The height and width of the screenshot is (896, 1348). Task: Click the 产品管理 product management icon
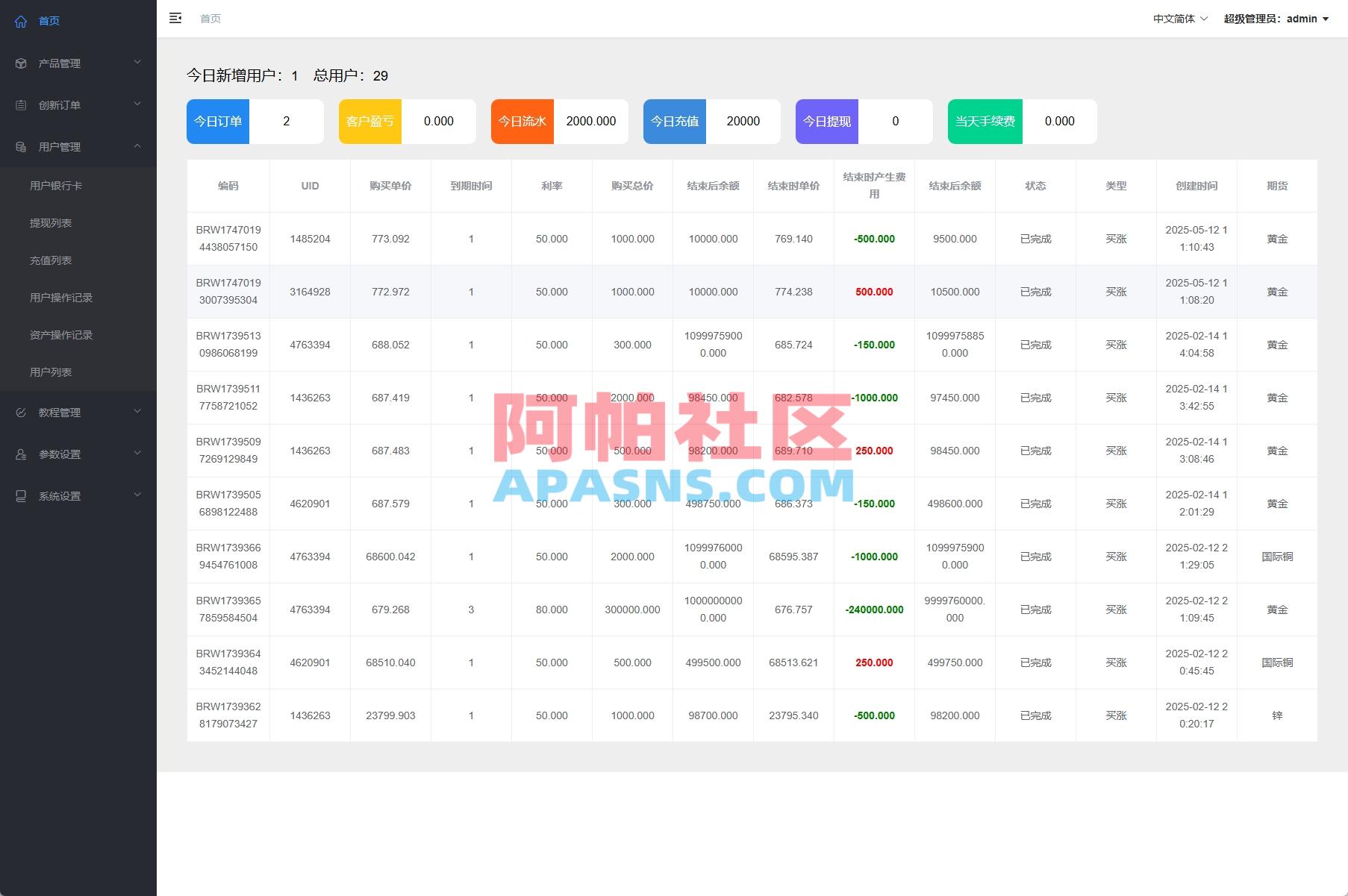(20, 63)
